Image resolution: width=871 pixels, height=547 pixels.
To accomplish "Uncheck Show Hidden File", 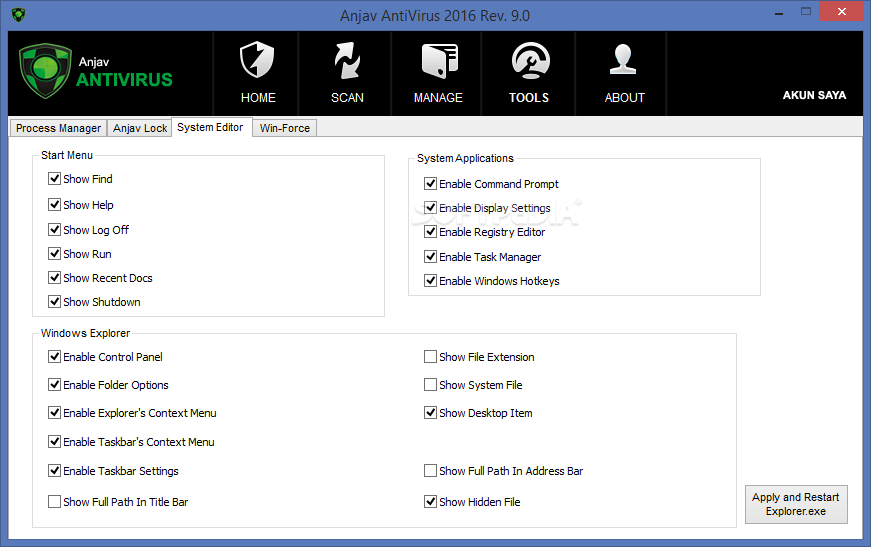I will 431,501.
